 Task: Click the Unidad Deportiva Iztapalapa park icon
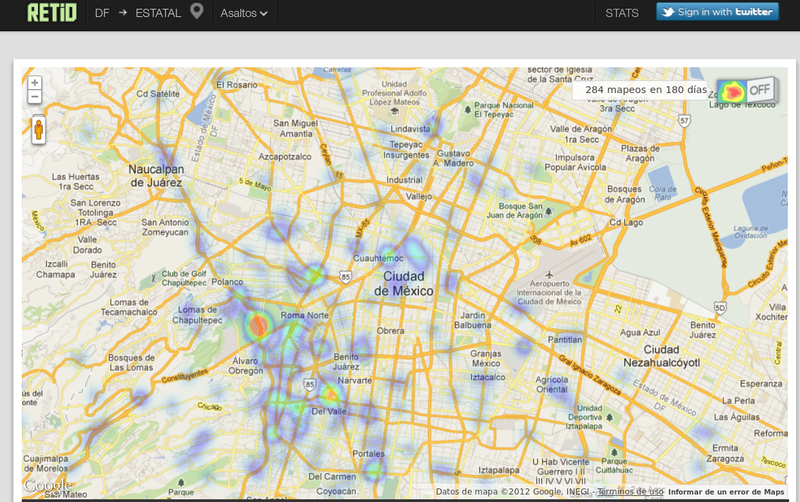click(609, 417)
